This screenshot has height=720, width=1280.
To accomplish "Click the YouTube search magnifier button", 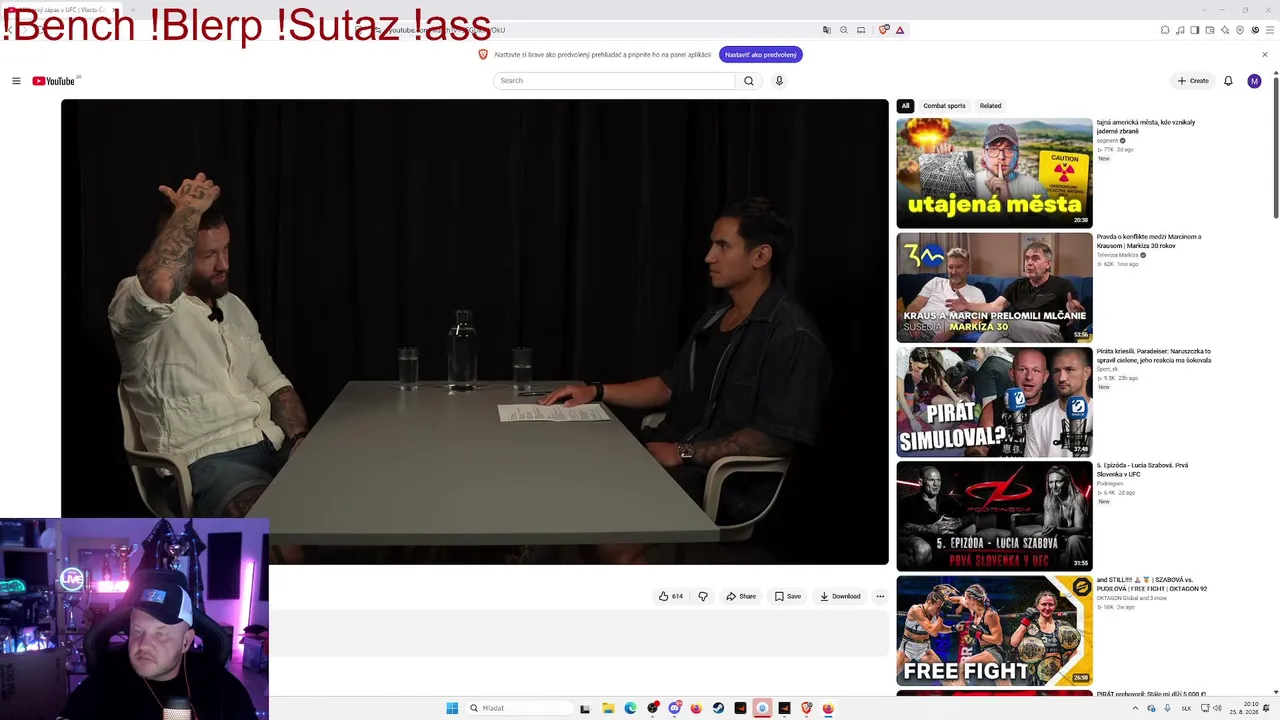I will [748, 81].
